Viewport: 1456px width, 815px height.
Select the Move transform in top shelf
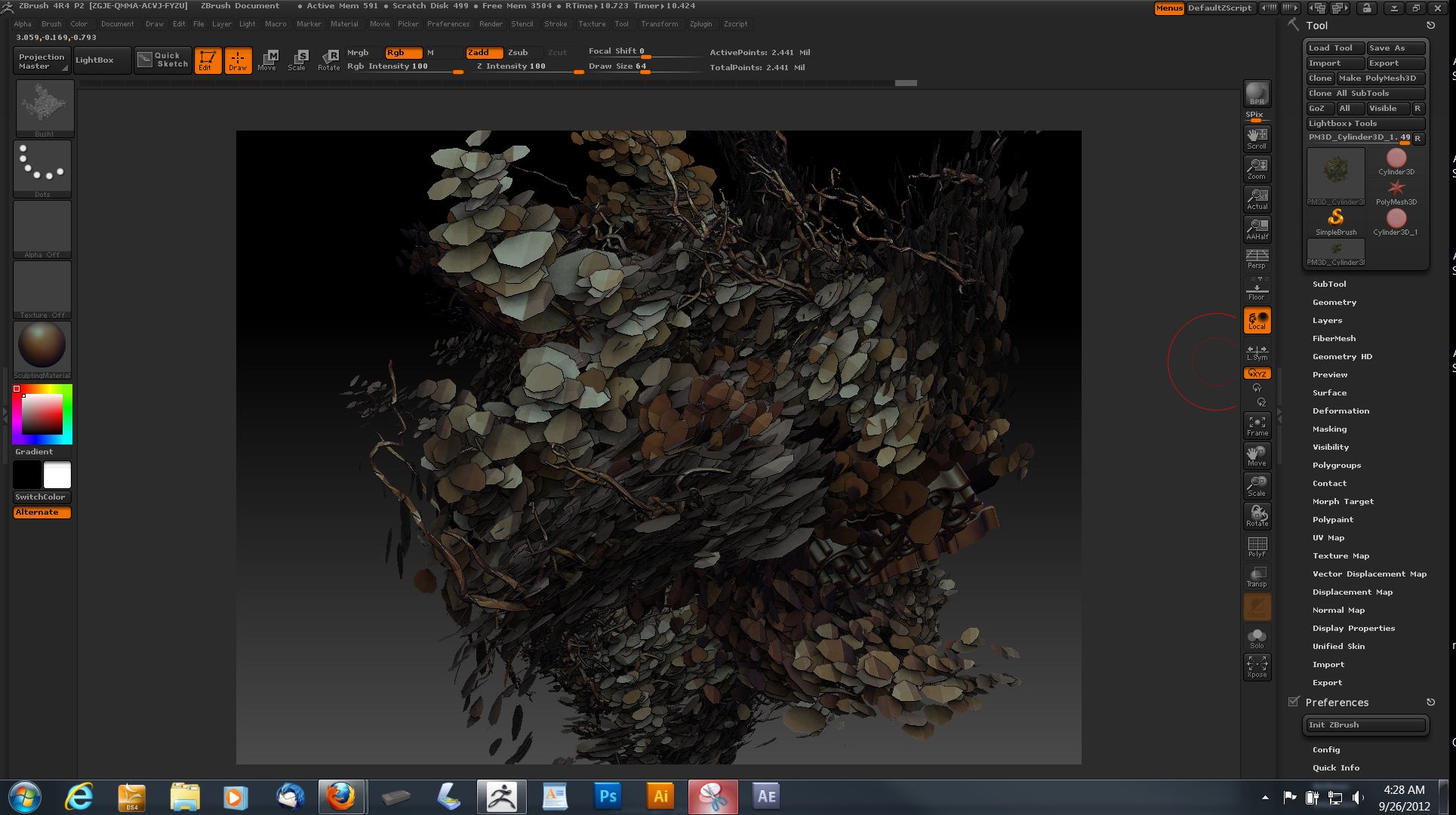(267, 60)
